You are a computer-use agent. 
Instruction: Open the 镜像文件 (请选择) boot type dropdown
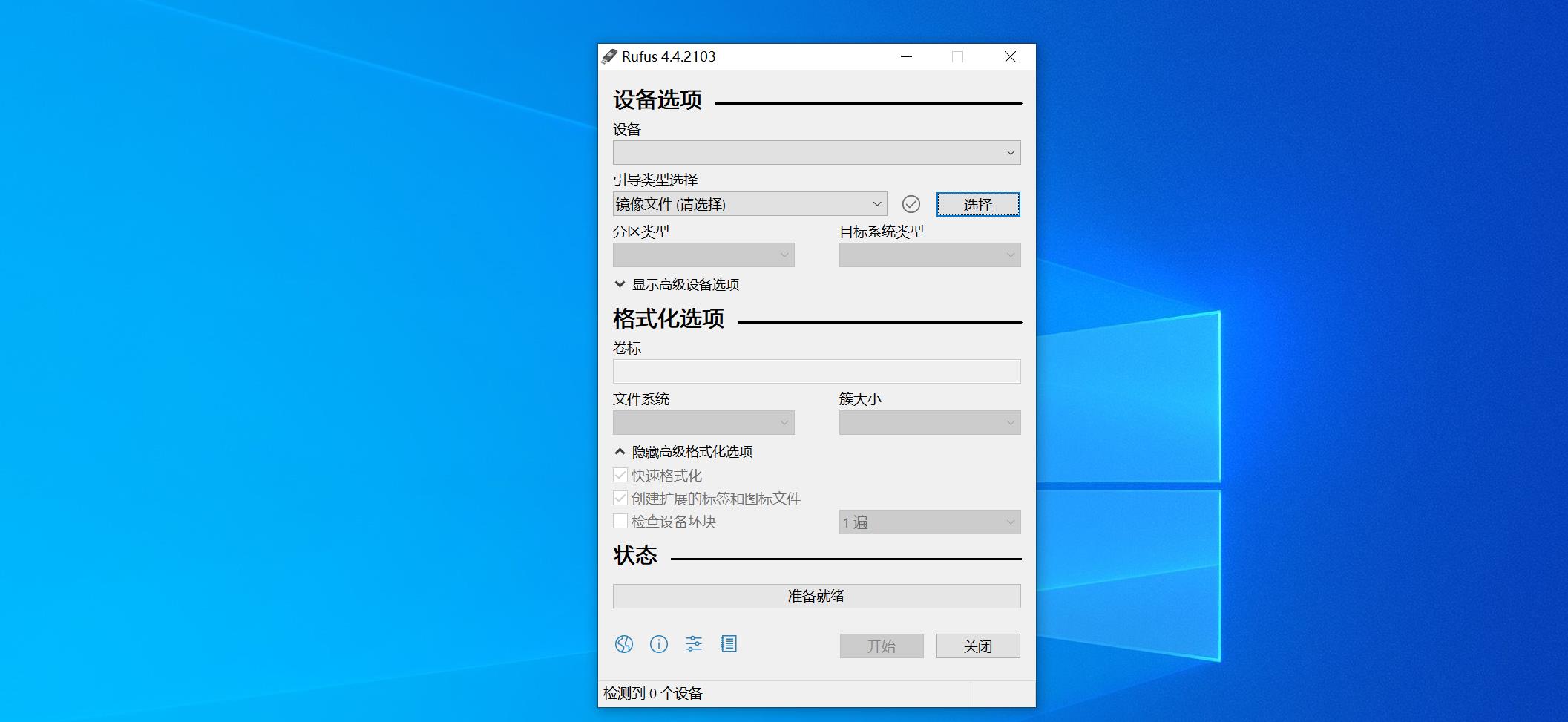tap(749, 204)
